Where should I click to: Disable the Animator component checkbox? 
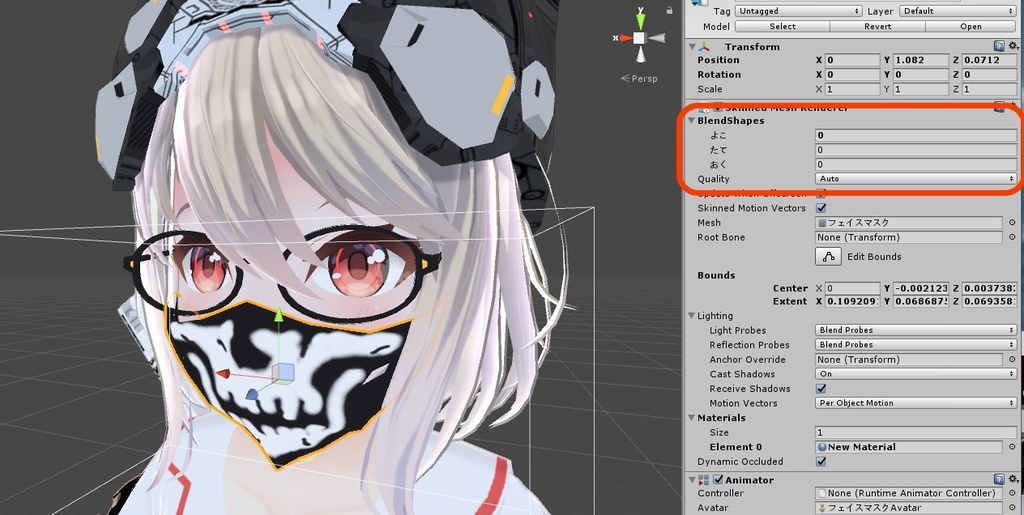click(718, 480)
